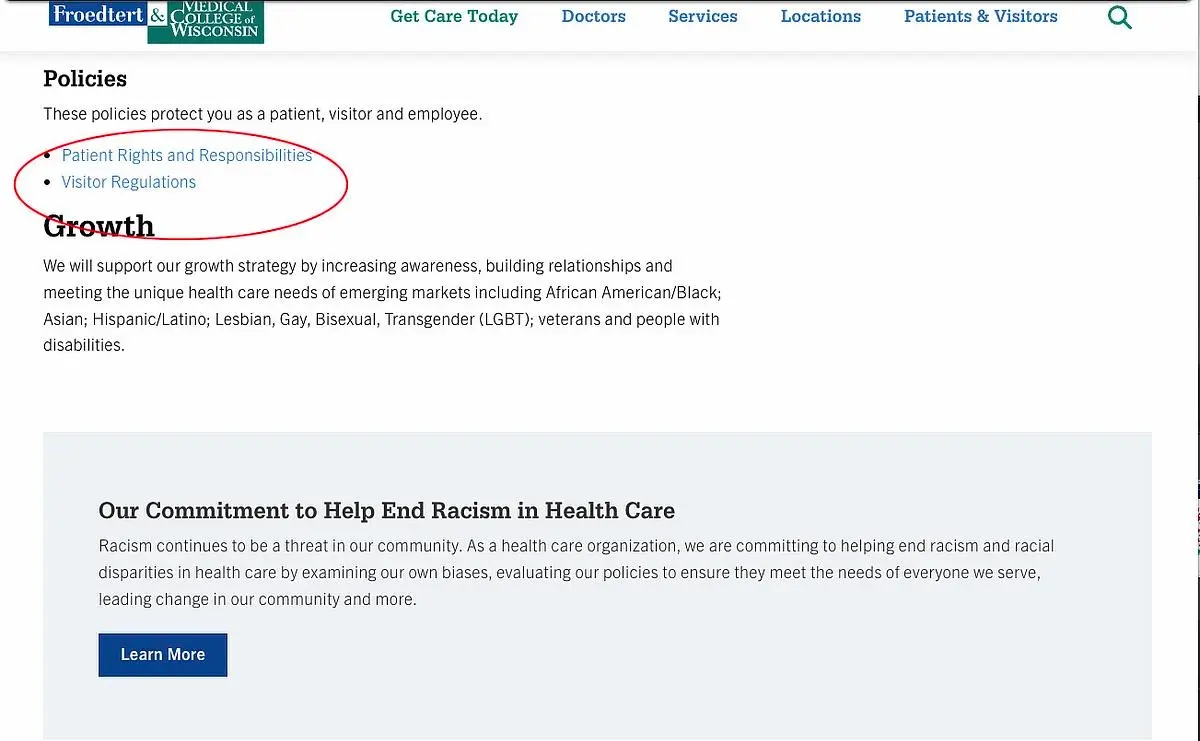Click the Growth heading
Viewport: 1200px width, 741px height.
pos(99,226)
